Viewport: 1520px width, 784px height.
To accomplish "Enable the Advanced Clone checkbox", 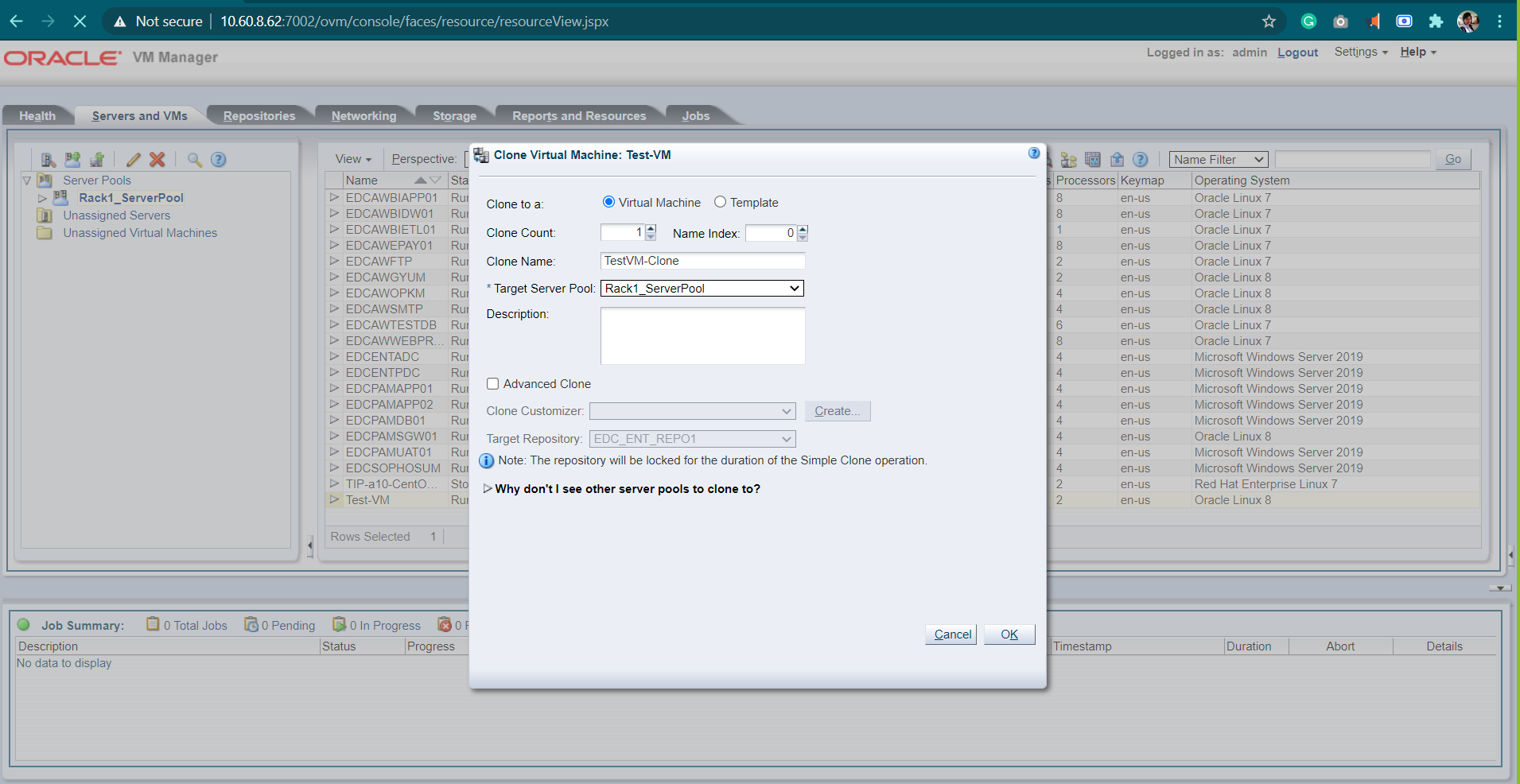I will [x=493, y=384].
